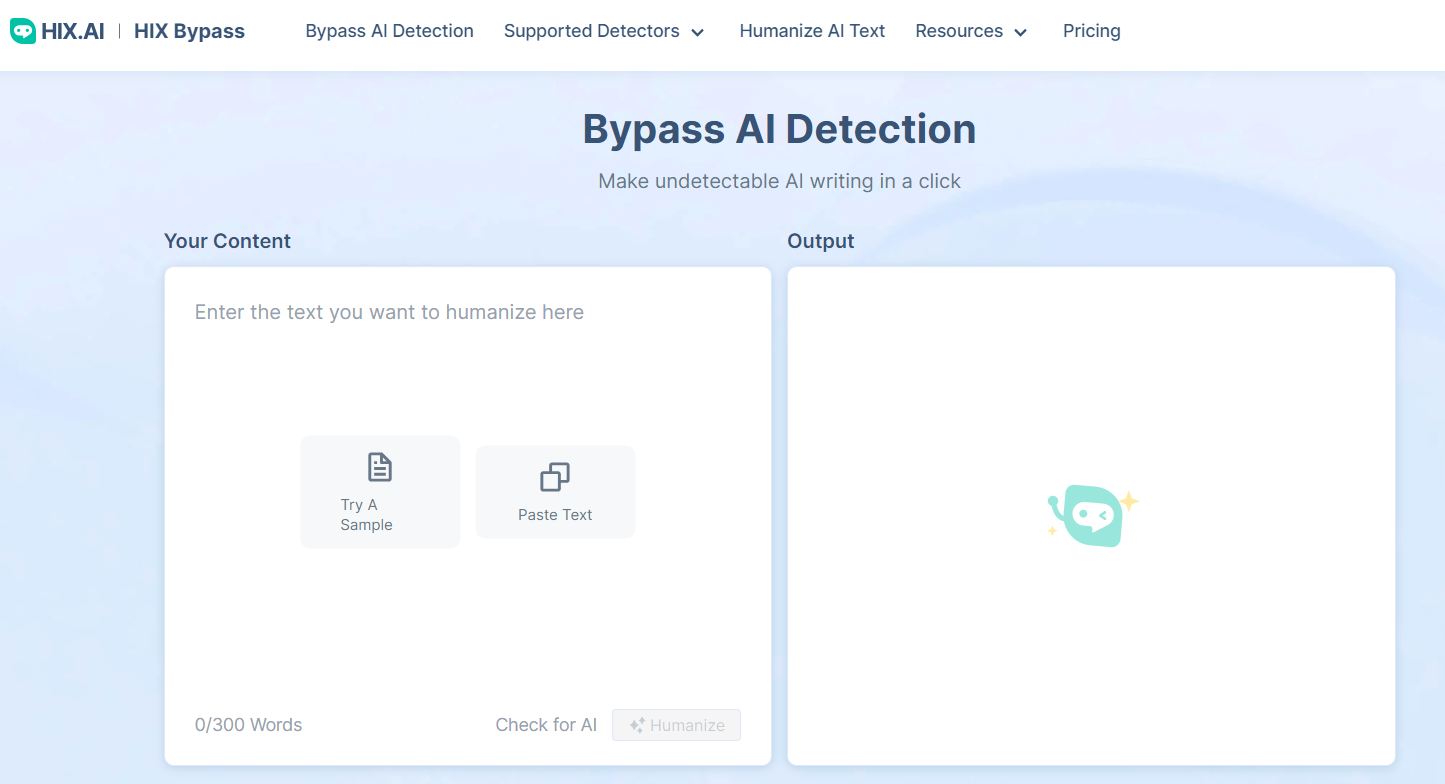Click the Check for AI link

pos(546,724)
